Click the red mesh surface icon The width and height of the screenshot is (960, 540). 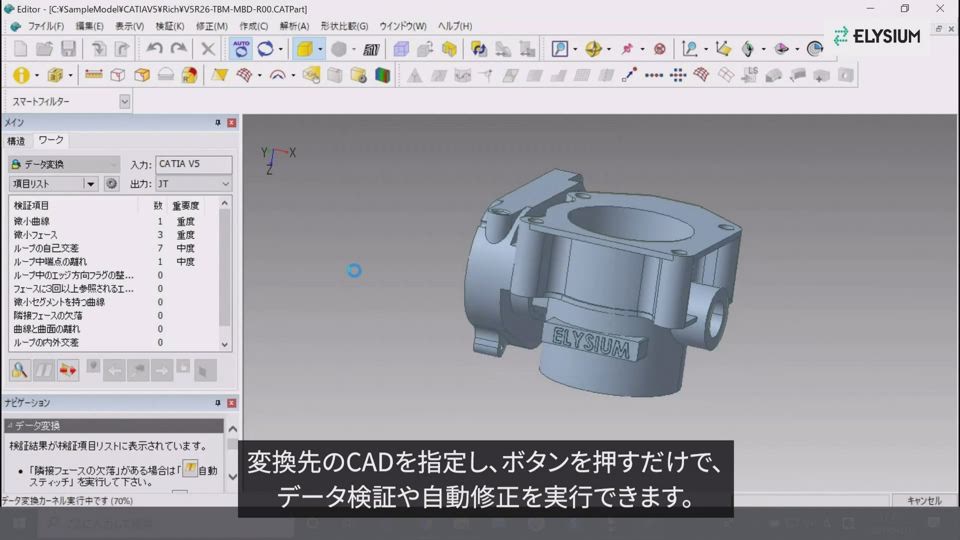point(245,75)
